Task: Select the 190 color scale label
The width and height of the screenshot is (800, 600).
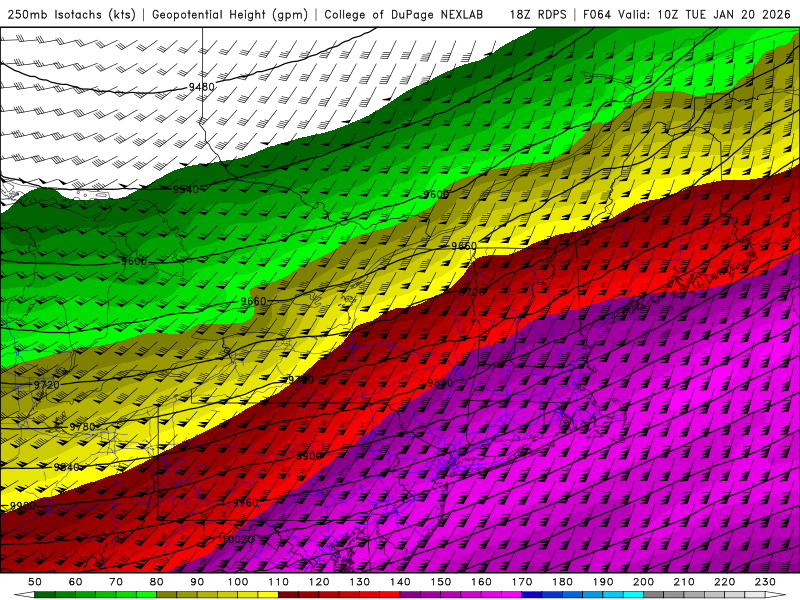Action: (603, 582)
